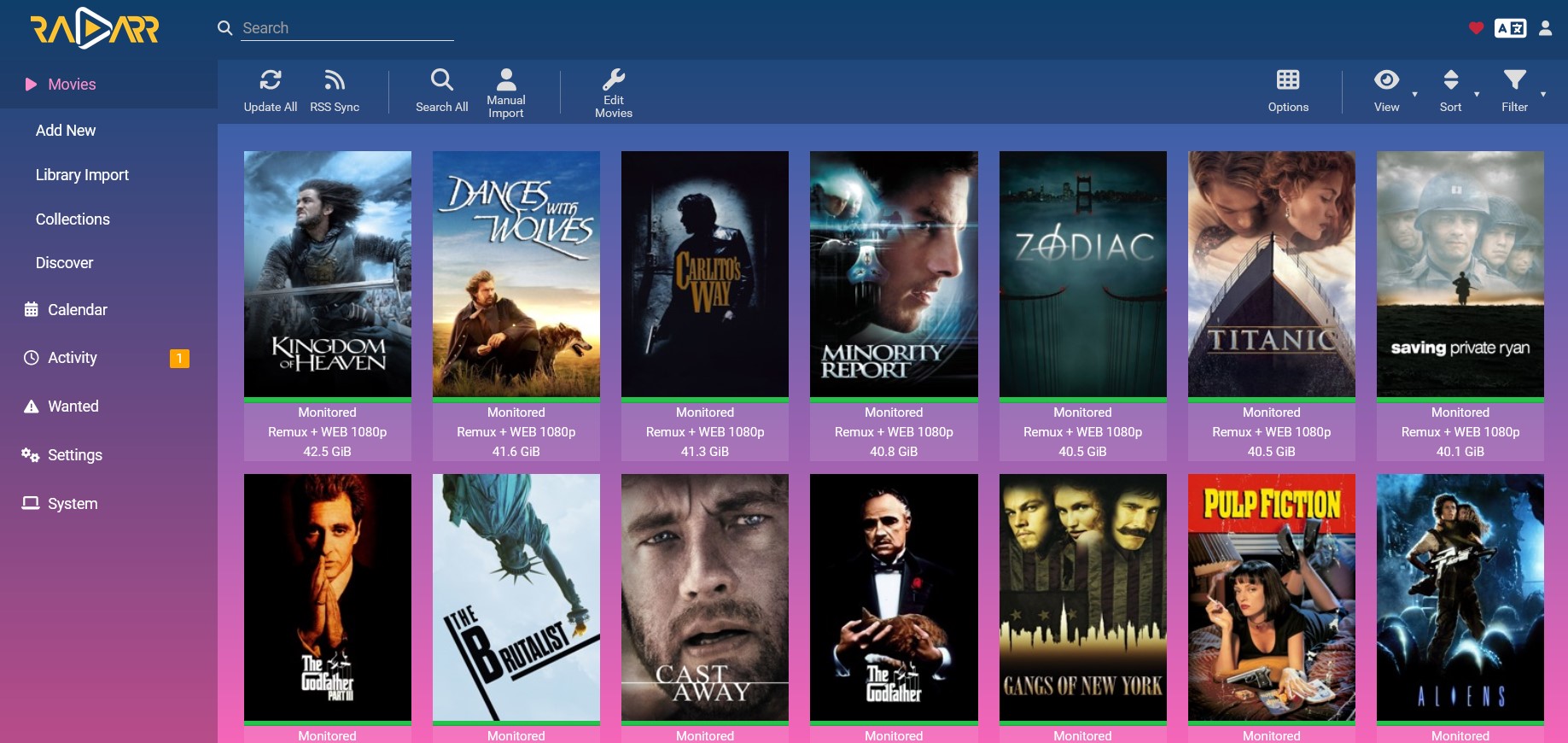The image size is (1568, 743).
Task: Open Manual Import
Action: 506,91
